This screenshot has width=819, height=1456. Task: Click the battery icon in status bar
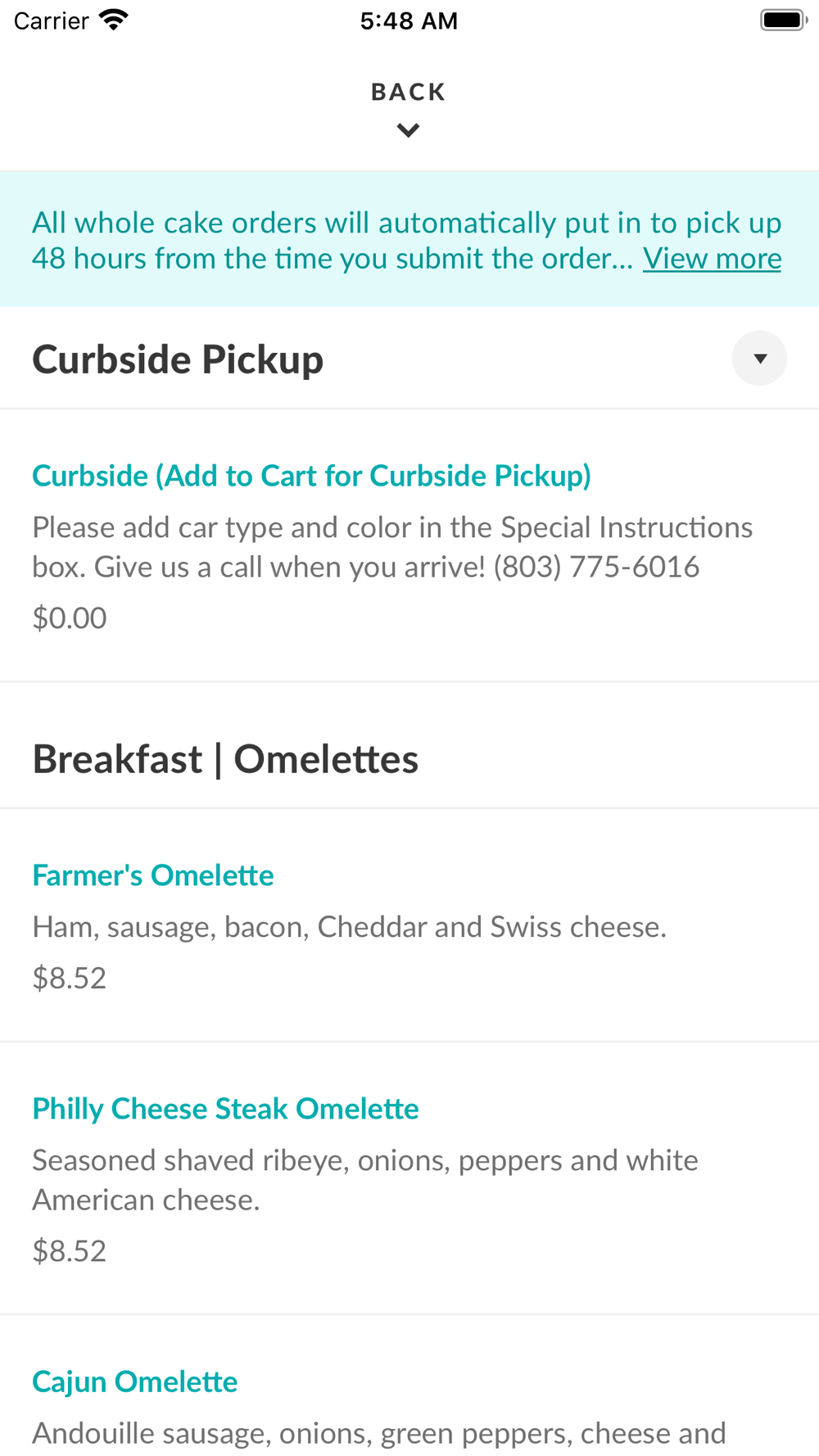tap(782, 20)
